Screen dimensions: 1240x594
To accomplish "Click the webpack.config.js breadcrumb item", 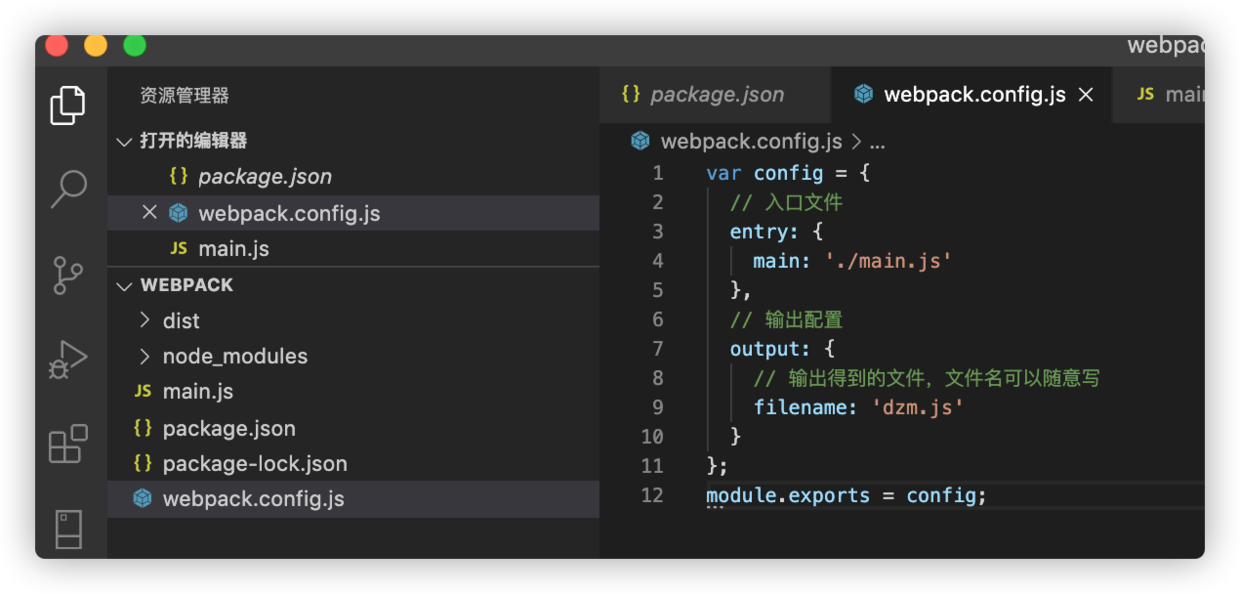I will [751, 142].
